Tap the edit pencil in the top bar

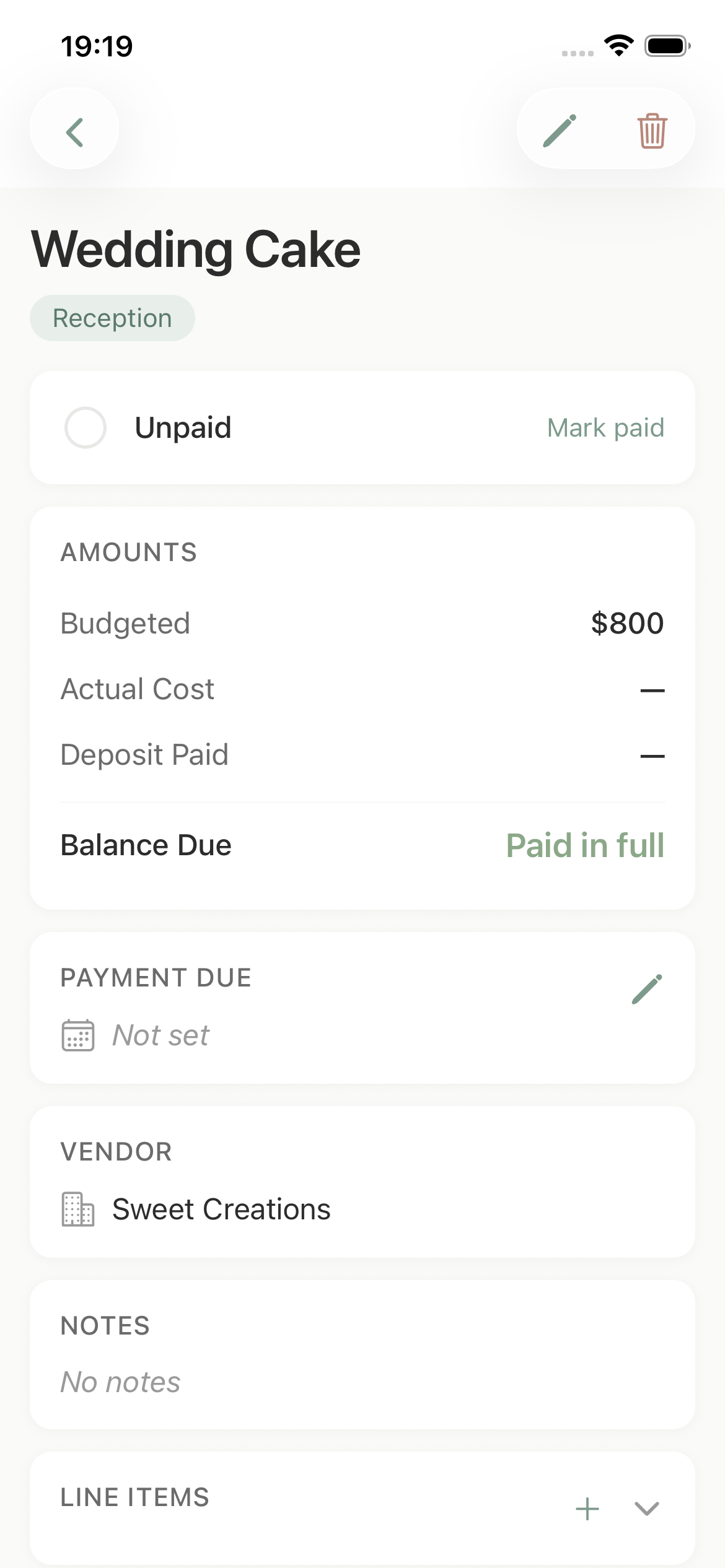click(560, 131)
